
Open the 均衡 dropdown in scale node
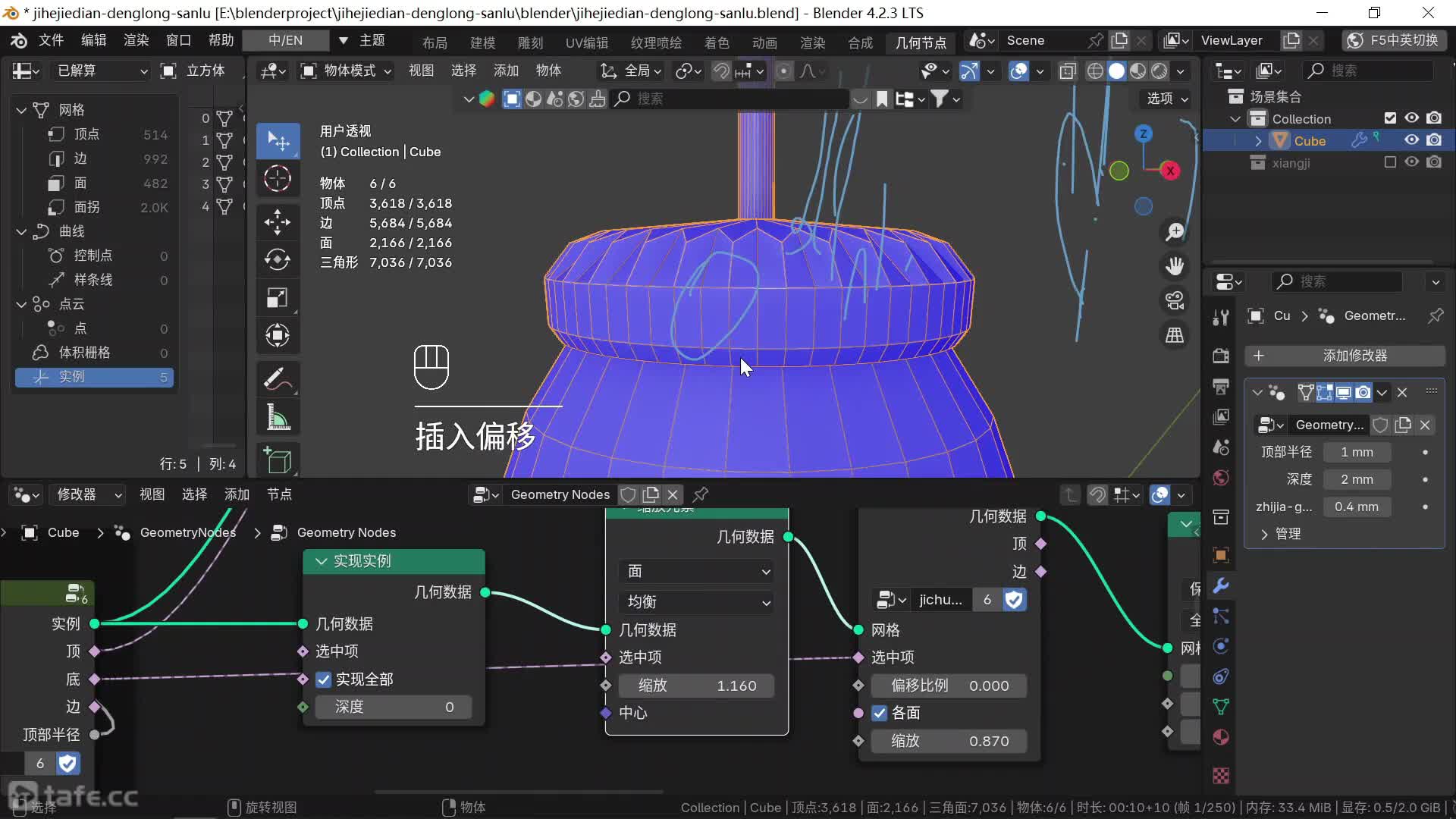click(696, 602)
